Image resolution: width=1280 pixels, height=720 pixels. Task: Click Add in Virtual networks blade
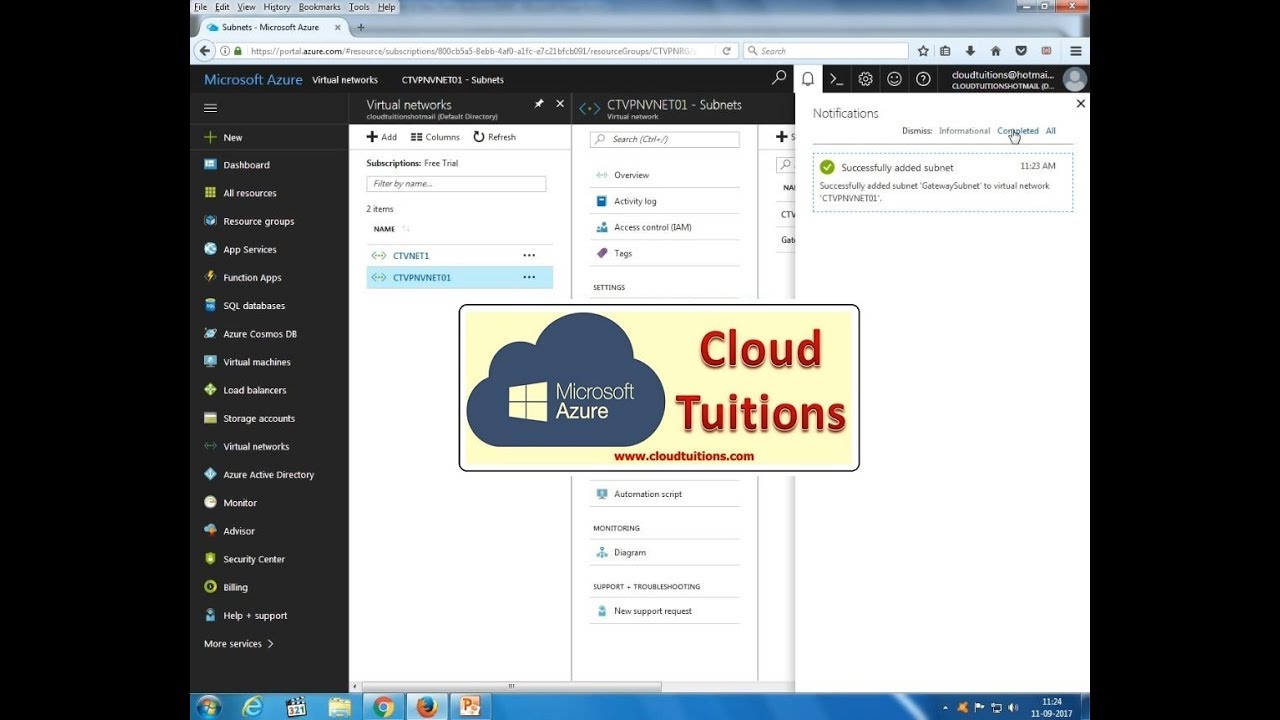pos(382,137)
